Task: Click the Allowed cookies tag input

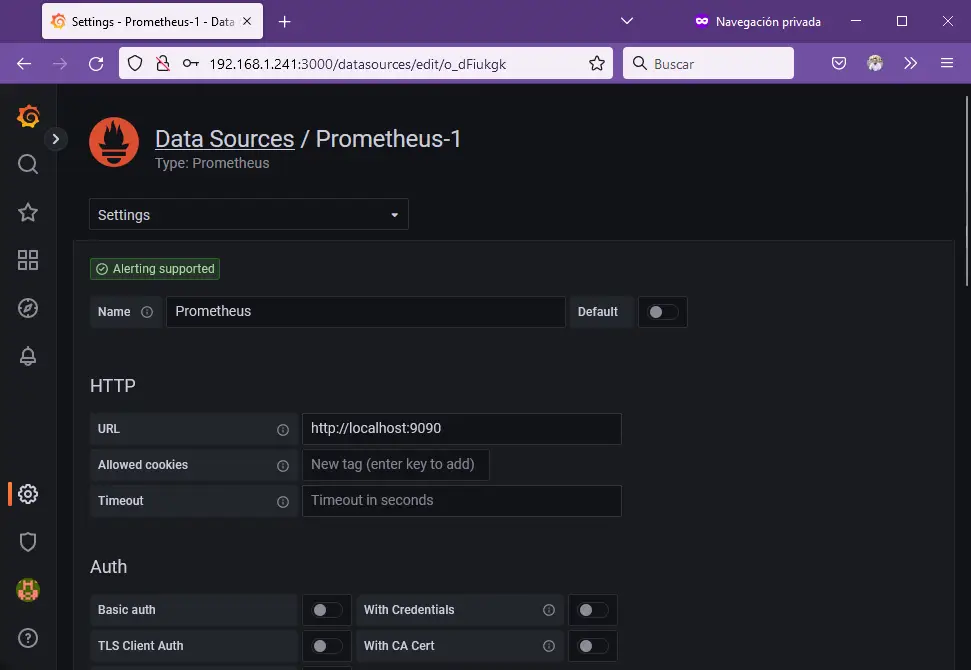Action: pos(396,464)
